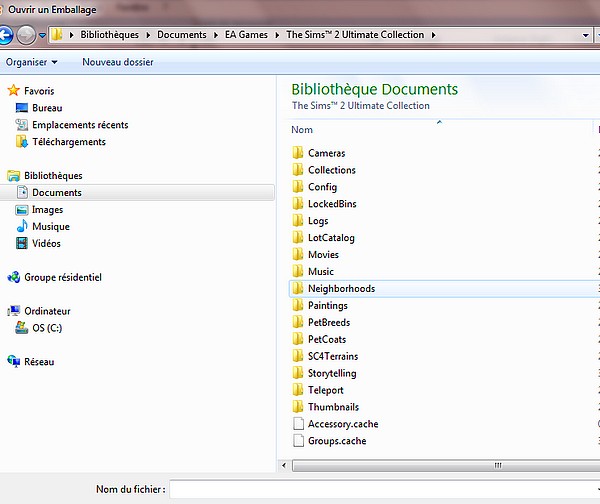
Task: Select the Storytelling folder
Action: pyautogui.click(x=324, y=373)
